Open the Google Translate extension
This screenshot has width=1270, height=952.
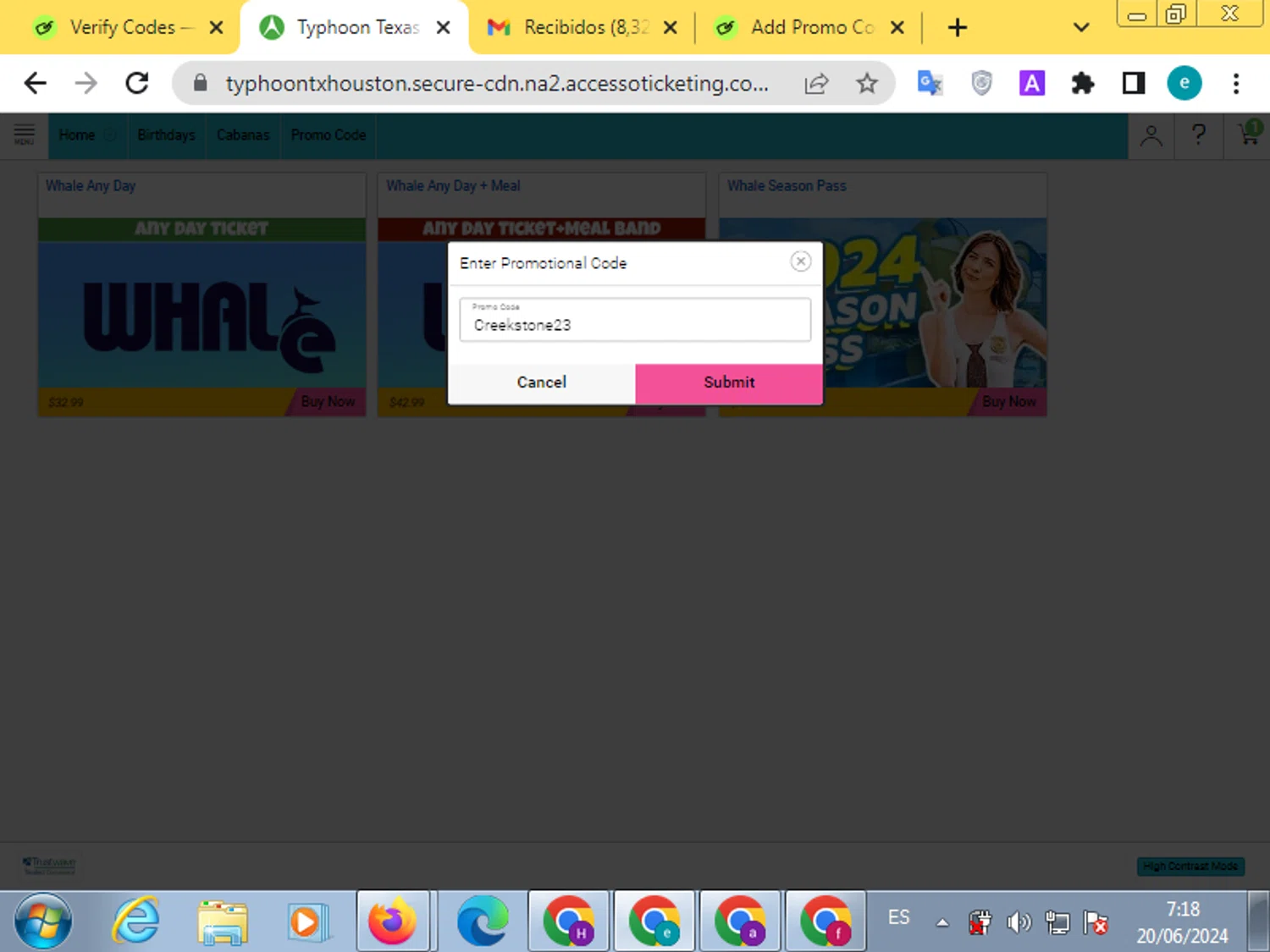pyautogui.click(x=930, y=83)
